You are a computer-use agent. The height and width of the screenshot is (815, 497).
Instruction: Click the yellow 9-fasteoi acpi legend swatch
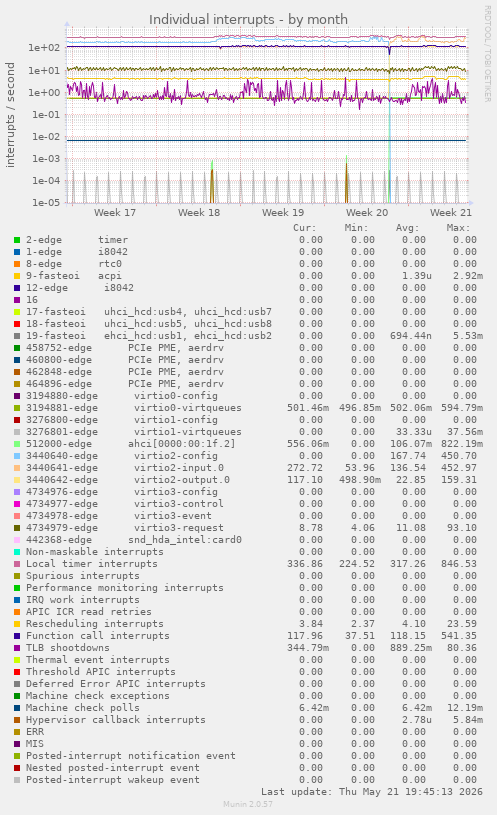[x=17, y=276]
